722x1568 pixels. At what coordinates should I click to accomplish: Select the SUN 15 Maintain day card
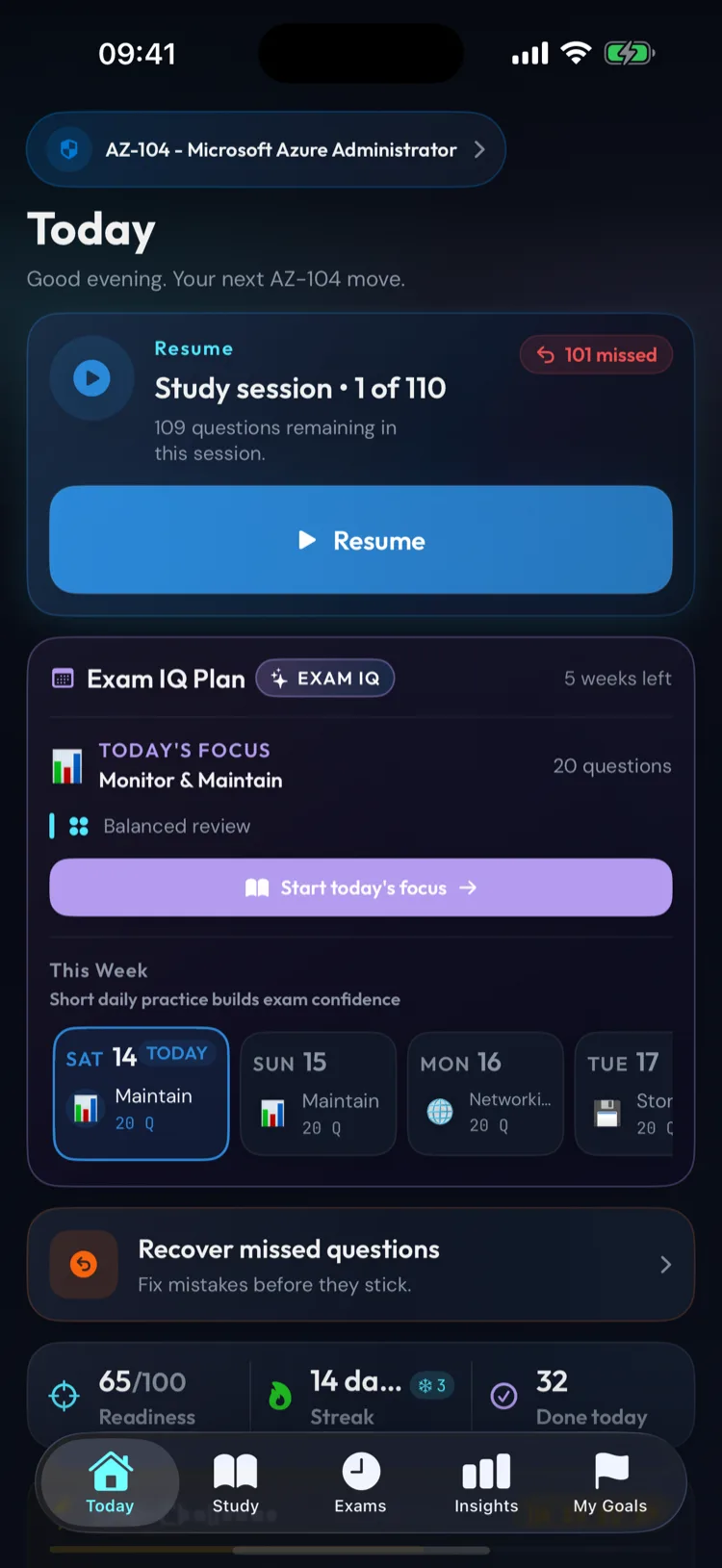click(318, 1093)
